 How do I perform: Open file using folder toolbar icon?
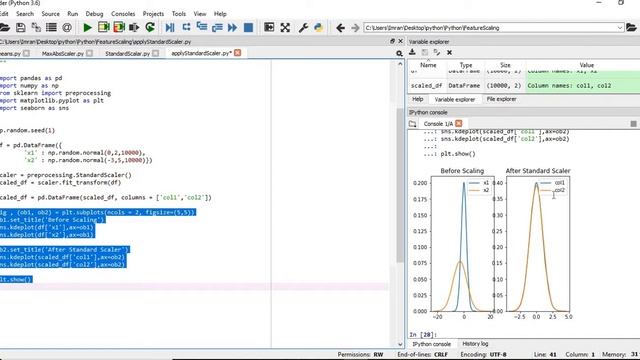coord(4,28)
